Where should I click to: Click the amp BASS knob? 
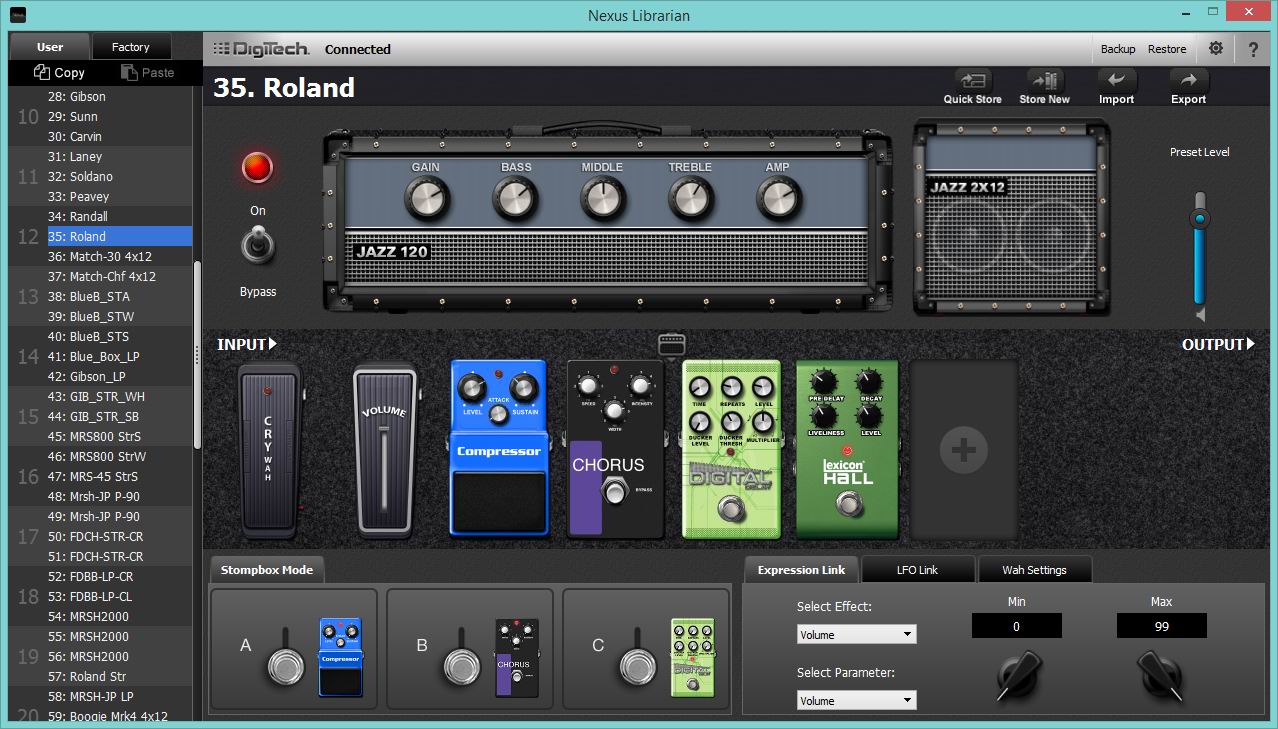click(x=515, y=199)
